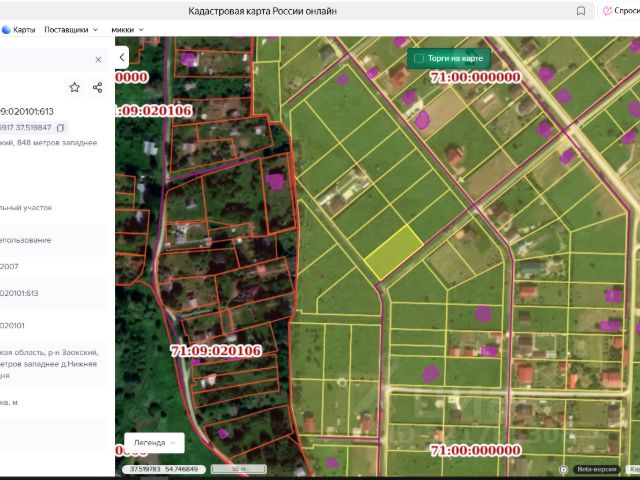Select the highlighted yellow parcel on the map
This screenshot has height=480, width=640.
click(394, 252)
